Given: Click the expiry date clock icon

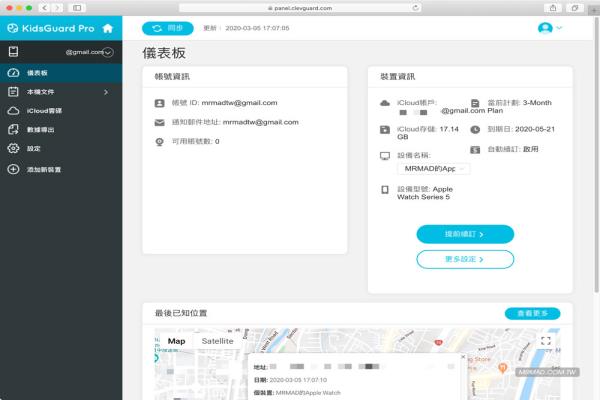Looking at the screenshot, I should click(475, 129).
